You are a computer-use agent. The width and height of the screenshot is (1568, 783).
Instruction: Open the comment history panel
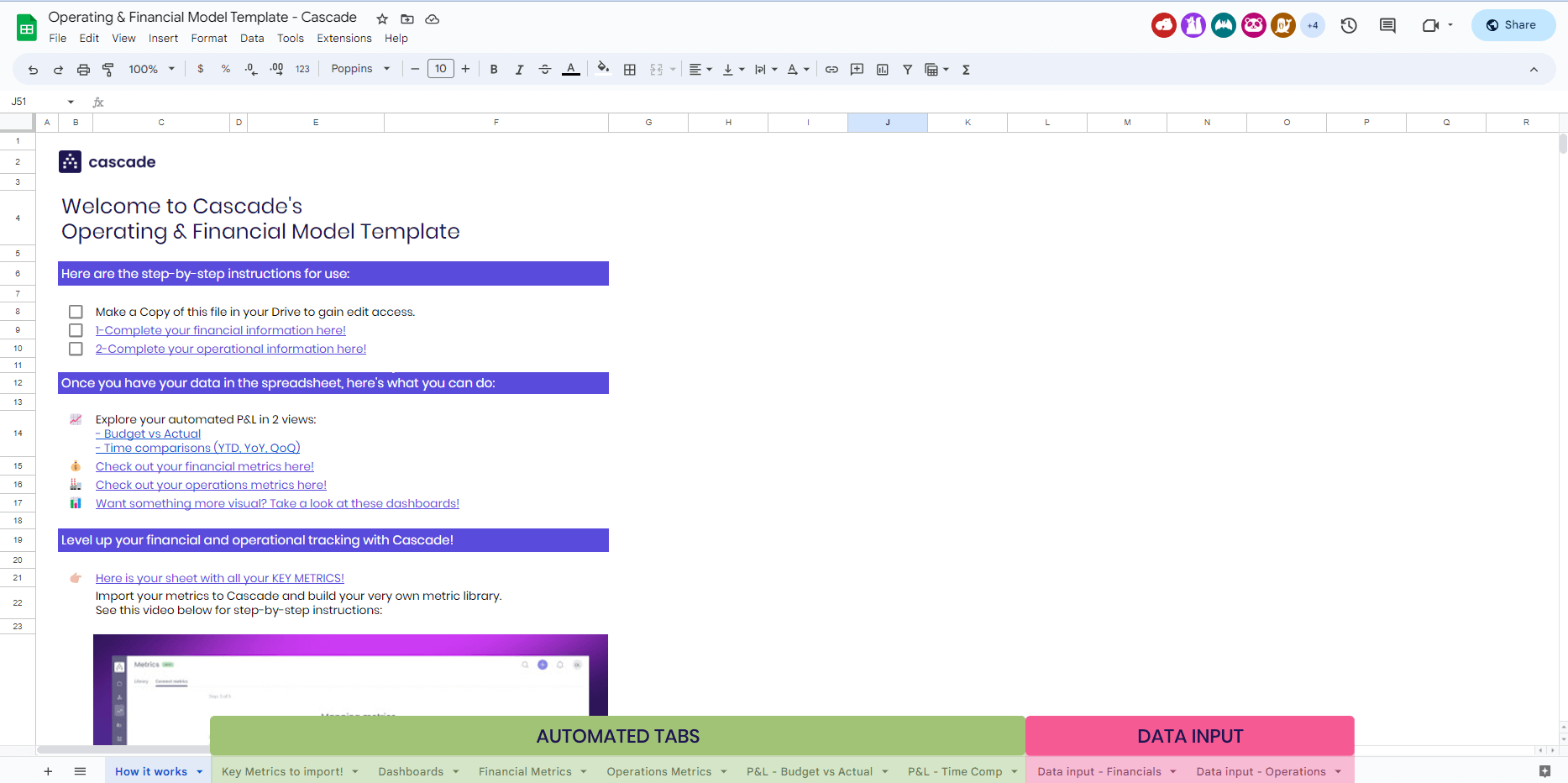1387,25
